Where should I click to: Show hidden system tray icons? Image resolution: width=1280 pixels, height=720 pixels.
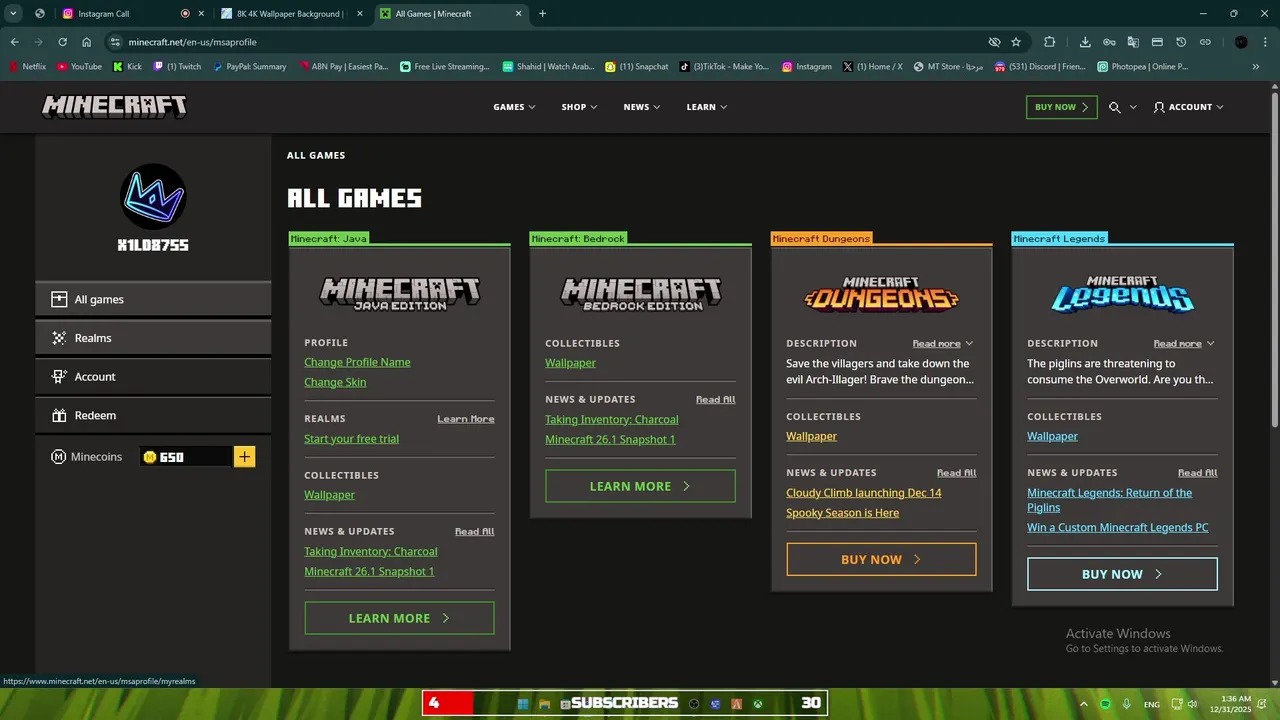(1084, 704)
